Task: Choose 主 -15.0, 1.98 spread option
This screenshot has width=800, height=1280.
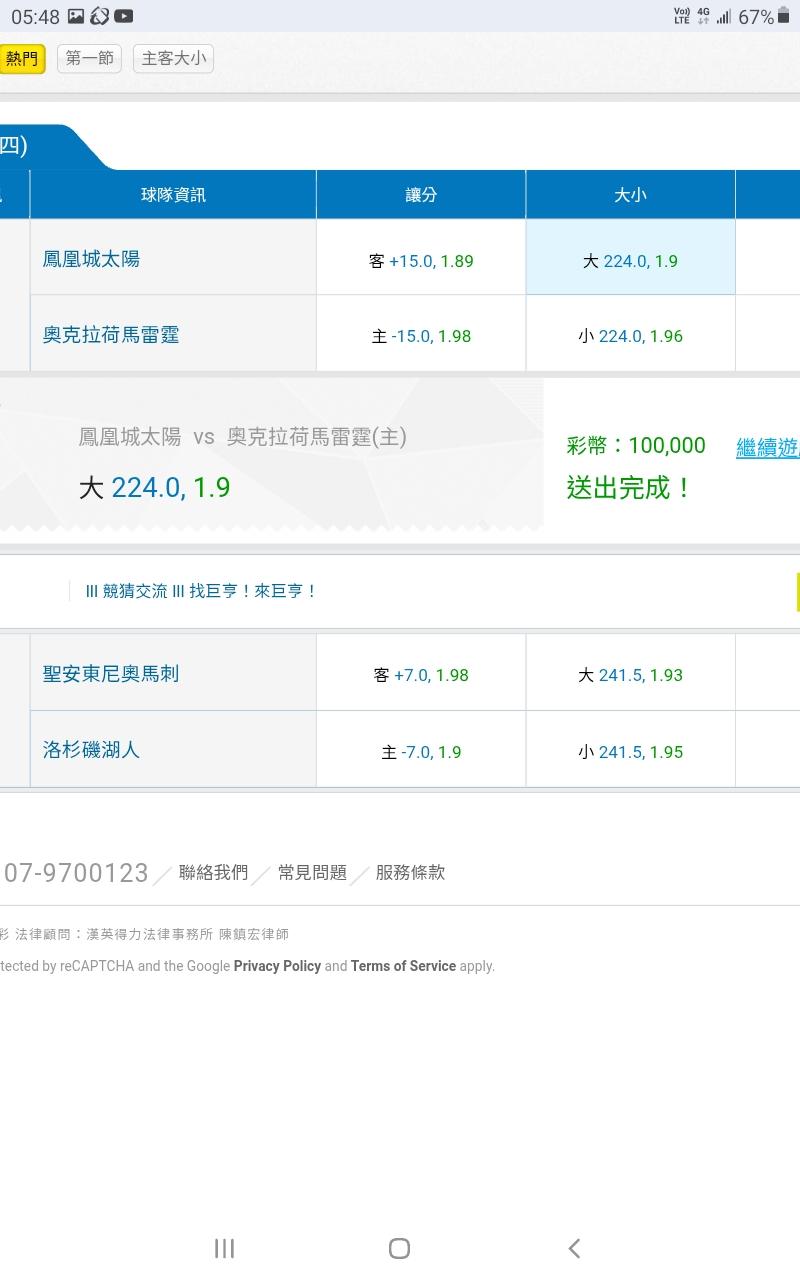Action: click(421, 336)
